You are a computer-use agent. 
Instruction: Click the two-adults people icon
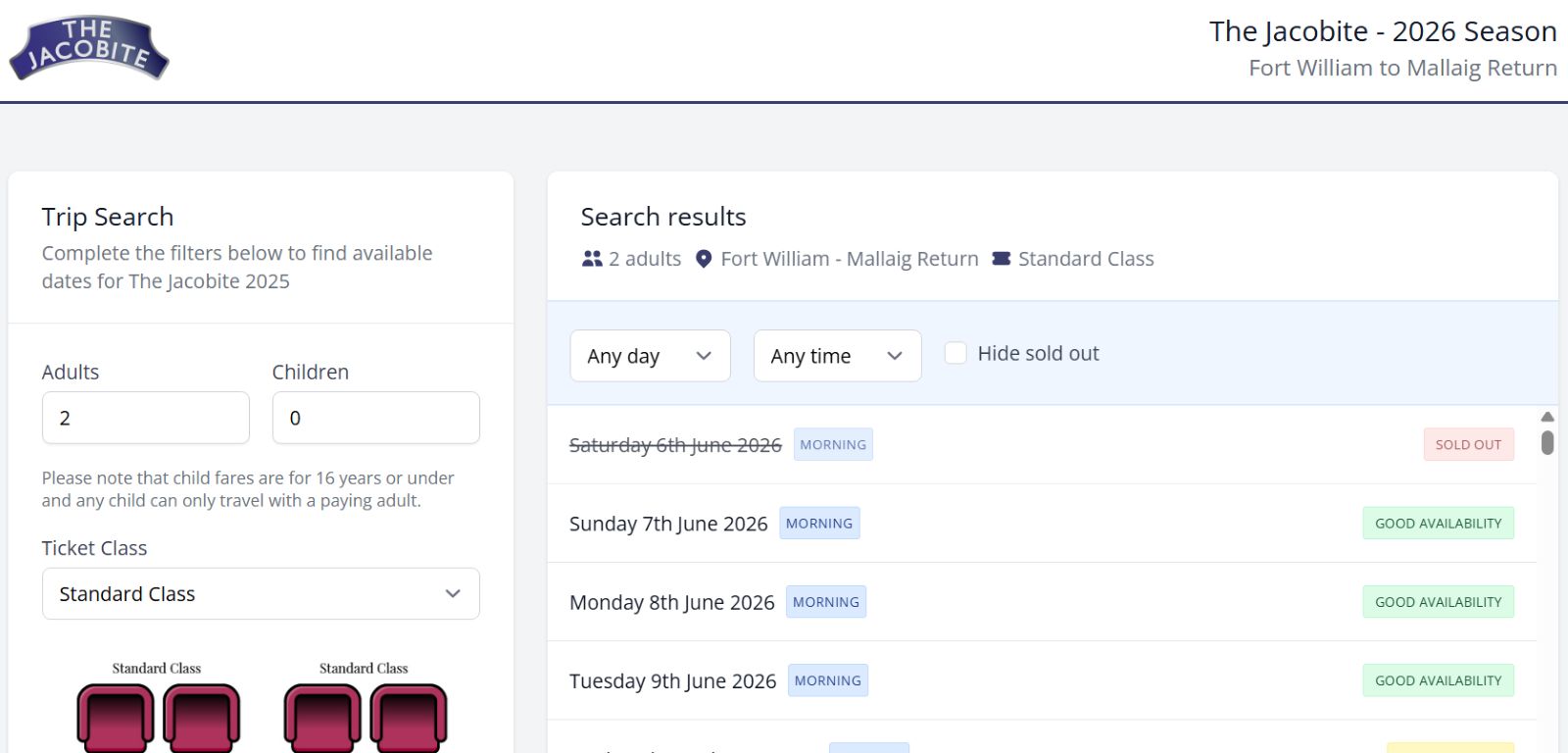click(x=592, y=259)
